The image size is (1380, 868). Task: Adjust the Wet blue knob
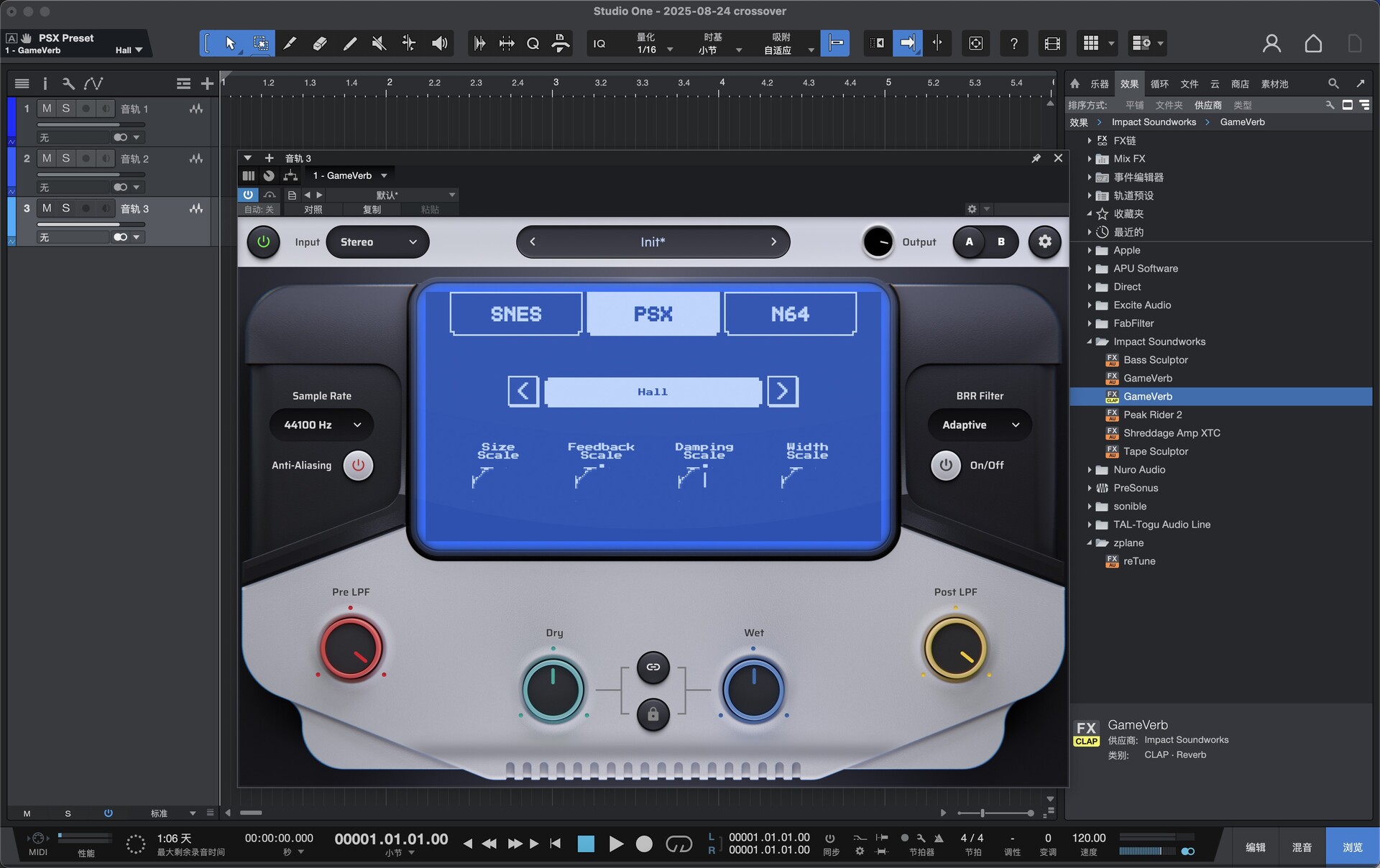pos(753,689)
